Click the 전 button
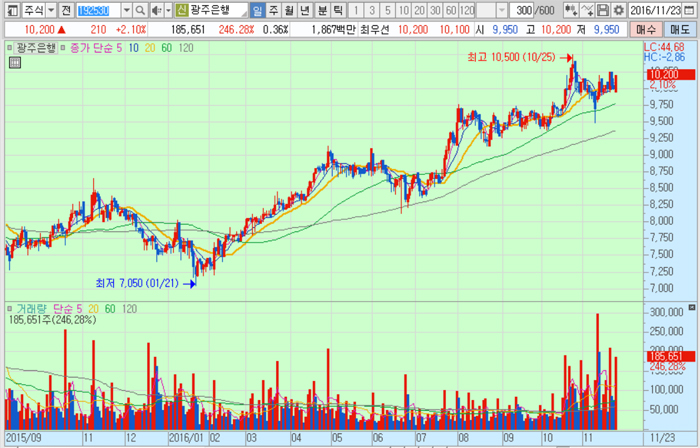 pos(66,10)
